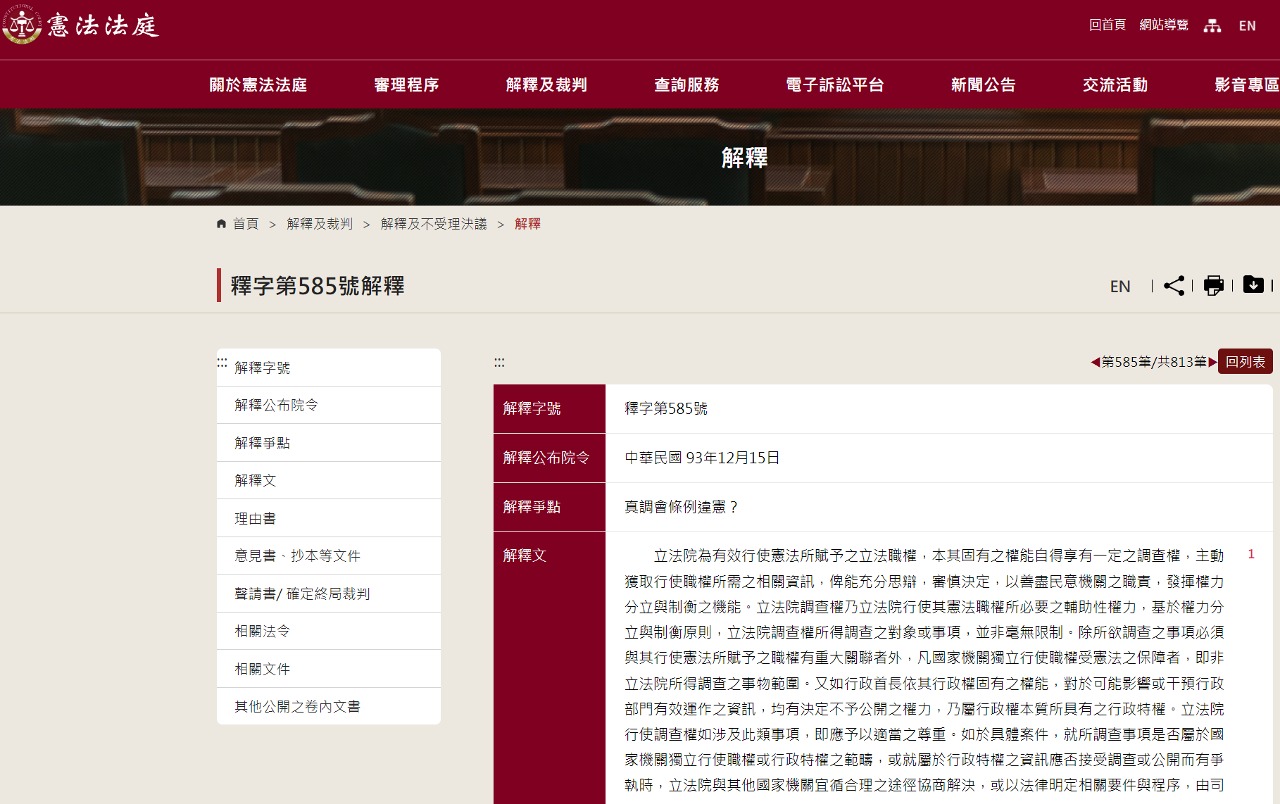Go to previous record with left arrow
Viewport: 1280px width, 804px height.
coord(1095,362)
